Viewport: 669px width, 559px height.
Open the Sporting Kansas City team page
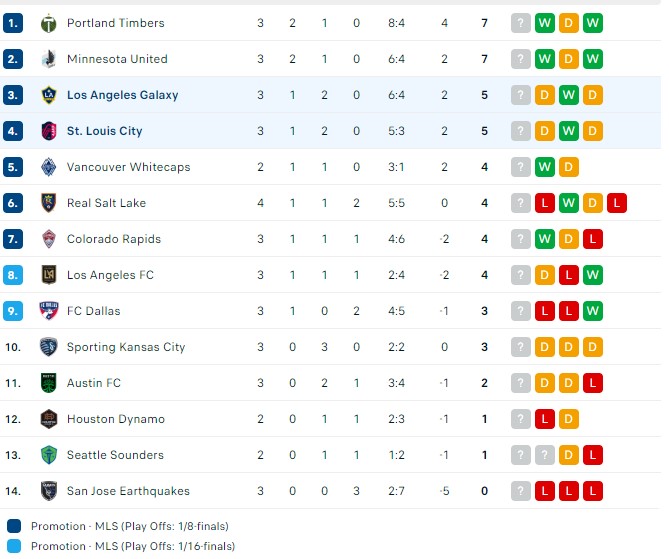coord(126,347)
